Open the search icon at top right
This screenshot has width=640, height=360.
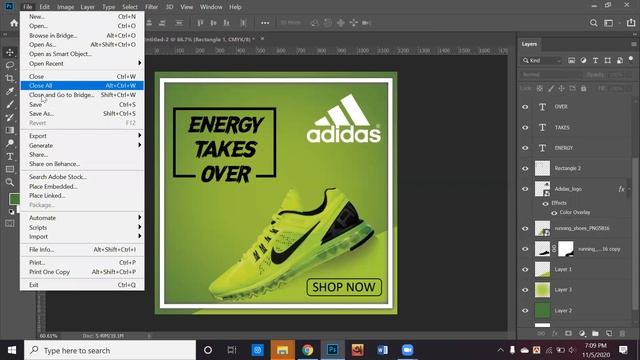pos(593,23)
